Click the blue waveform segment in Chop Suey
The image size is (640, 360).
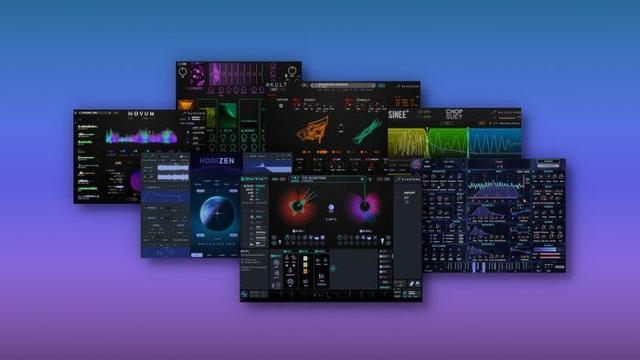[495, 142]
